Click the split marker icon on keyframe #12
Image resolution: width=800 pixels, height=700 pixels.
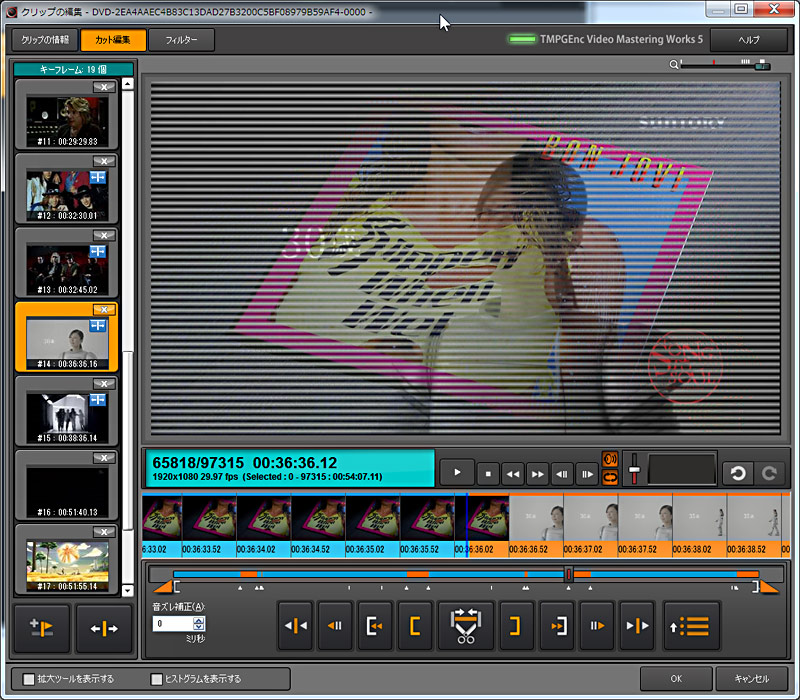pyautogui.click(x=98, y=177)
